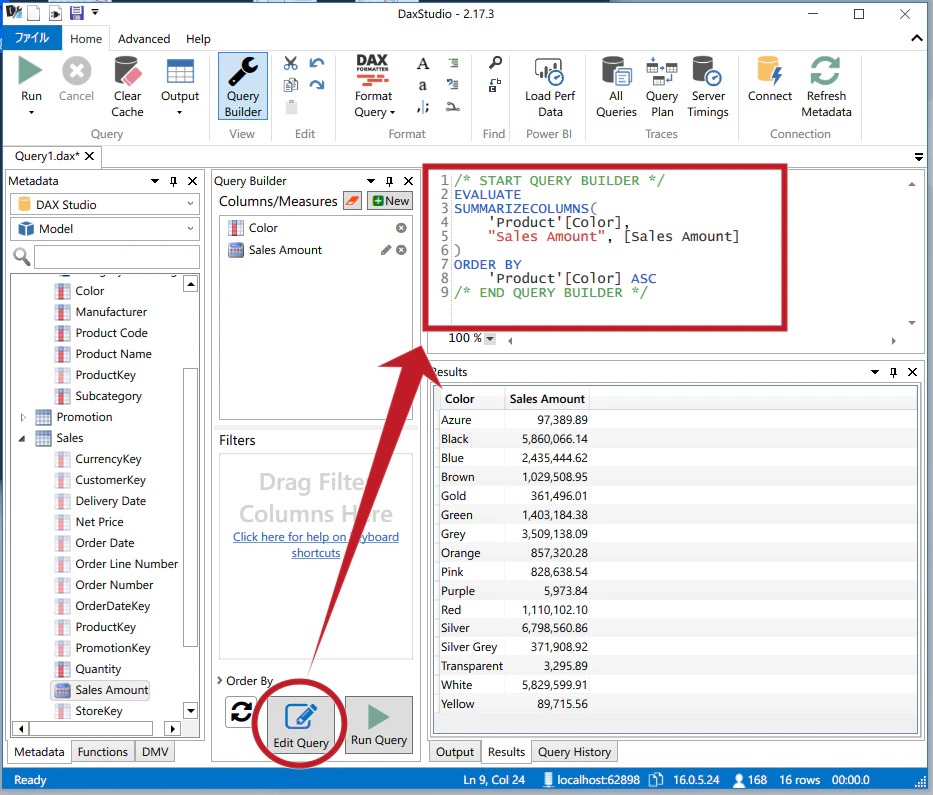The height and width of the screenshot is (795, 933).
Task: Switch to the Query History tab
Action: coord(574,752)
